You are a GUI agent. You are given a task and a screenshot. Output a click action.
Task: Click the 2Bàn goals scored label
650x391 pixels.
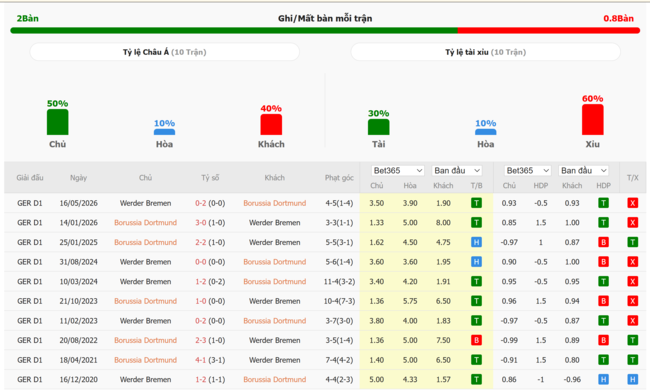point(28,18)
